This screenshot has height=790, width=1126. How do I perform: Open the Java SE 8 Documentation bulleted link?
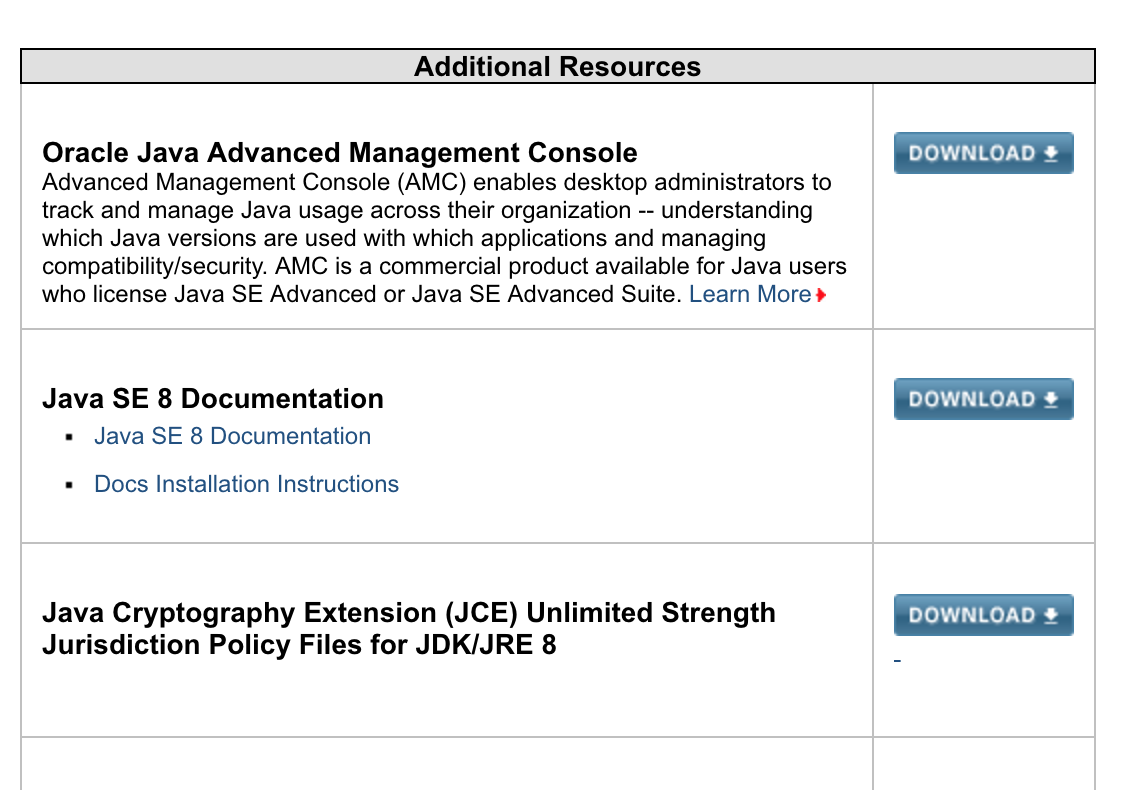pyautogui.click(x=232, y=436)
